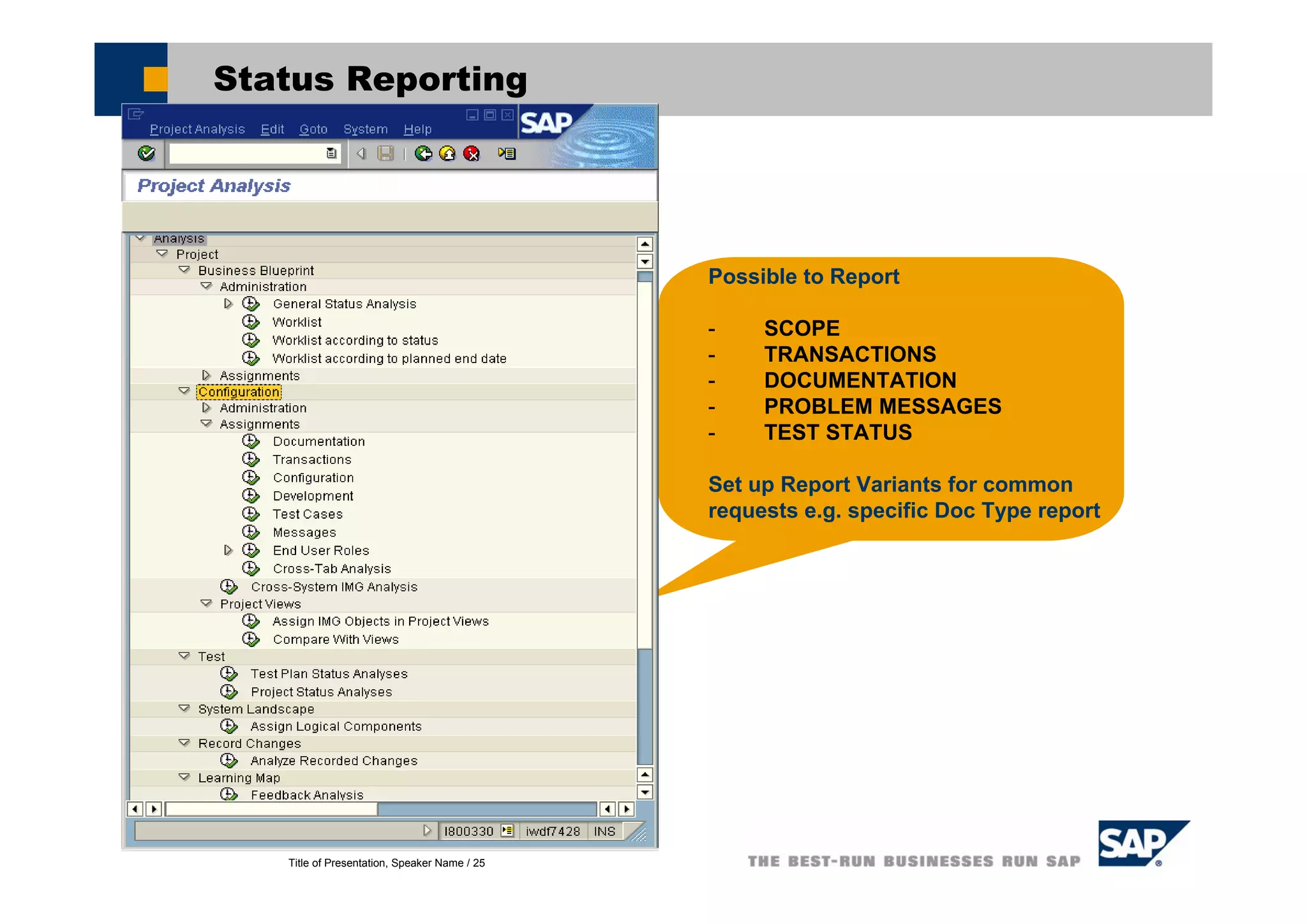The width and height of the screenshot is (1307, 924).
Task: Open the System menu
Action: click(366, 130)
